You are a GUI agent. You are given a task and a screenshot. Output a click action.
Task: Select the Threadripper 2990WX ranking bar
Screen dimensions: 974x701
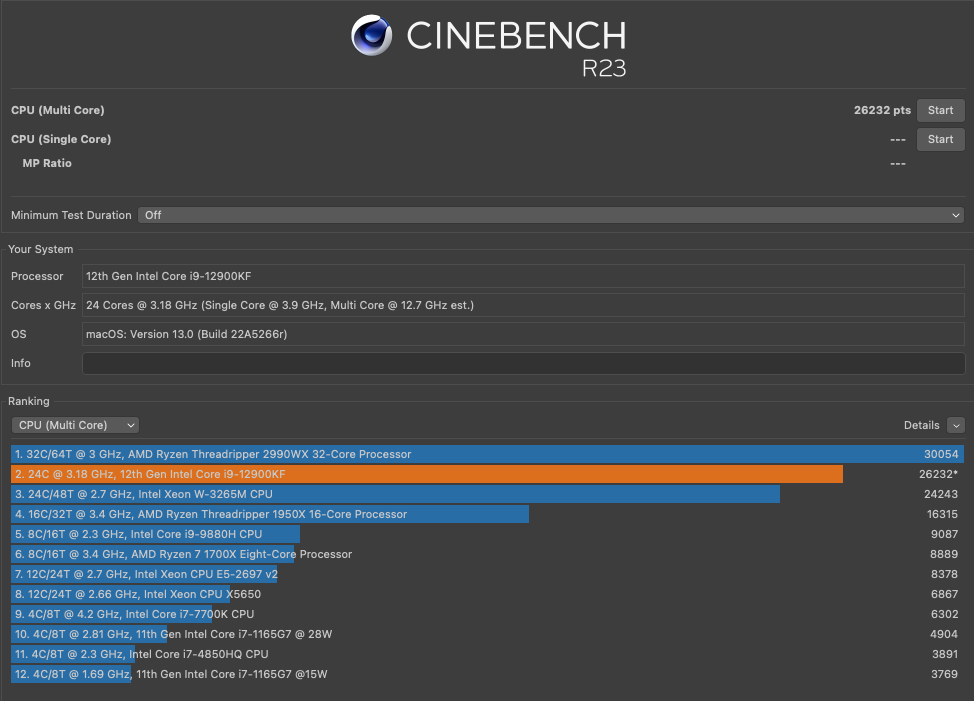[x=487, y=454]
